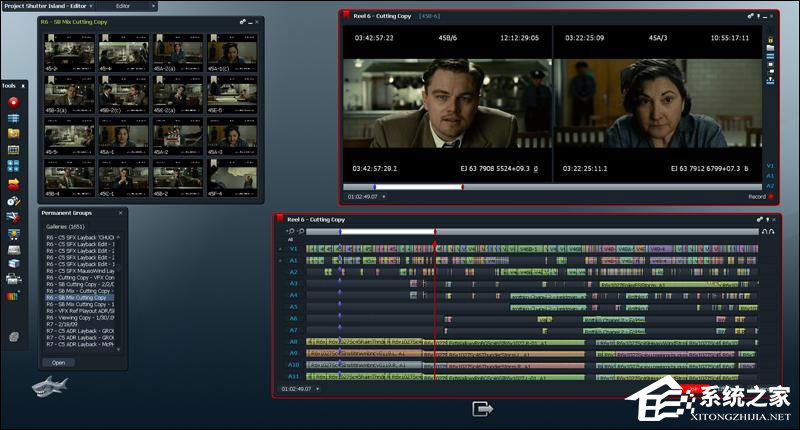
Task: Open the color bars video tool
Action: point(13,296)
